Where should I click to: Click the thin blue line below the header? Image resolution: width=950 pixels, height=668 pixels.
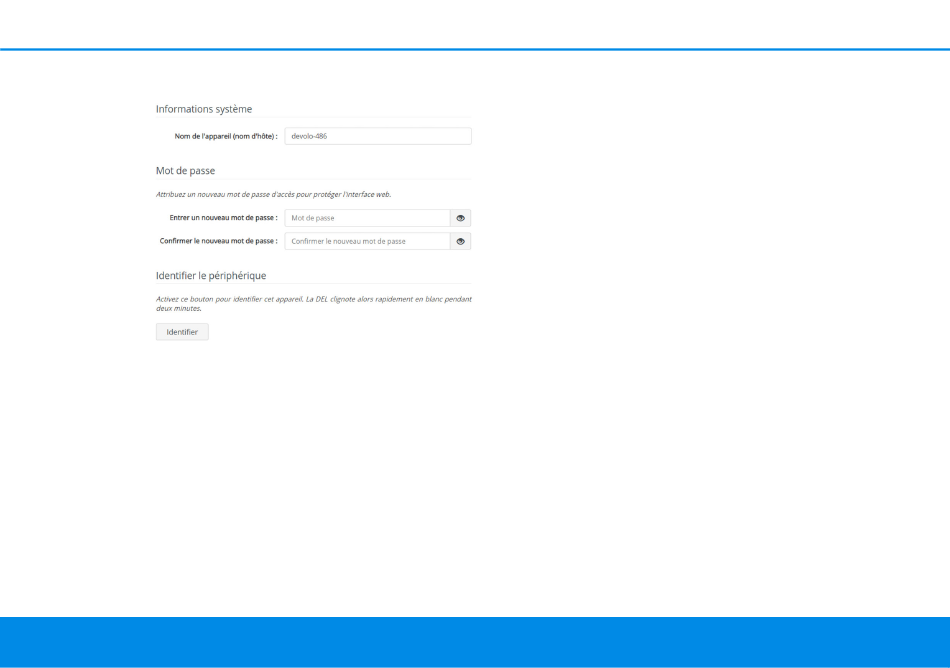point(475,49)
